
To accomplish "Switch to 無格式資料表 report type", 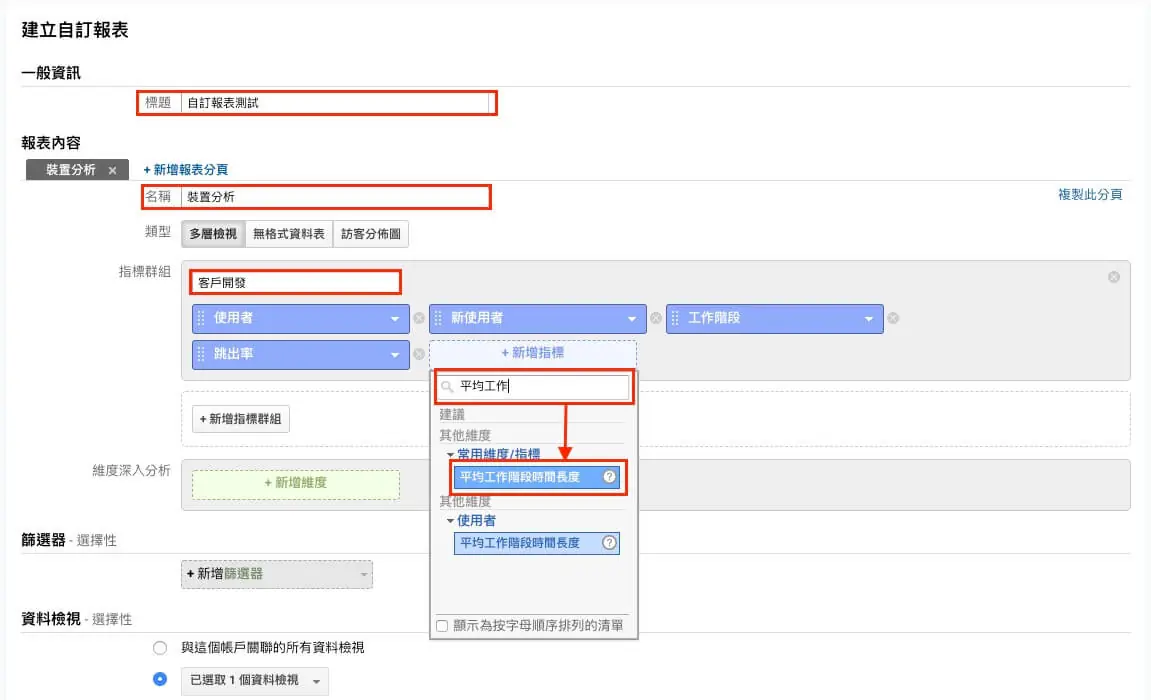I will (x=289, y=234).
